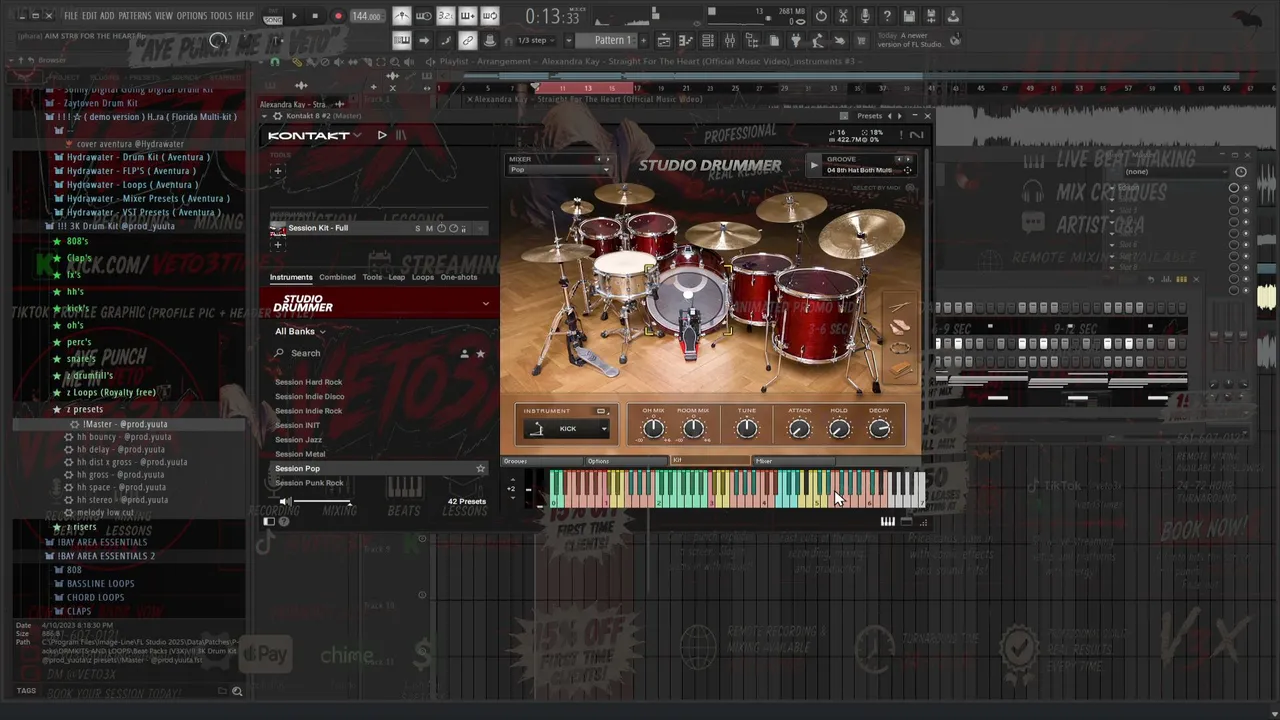Open the Instrument dropdown showing KICK

point(567,429)
